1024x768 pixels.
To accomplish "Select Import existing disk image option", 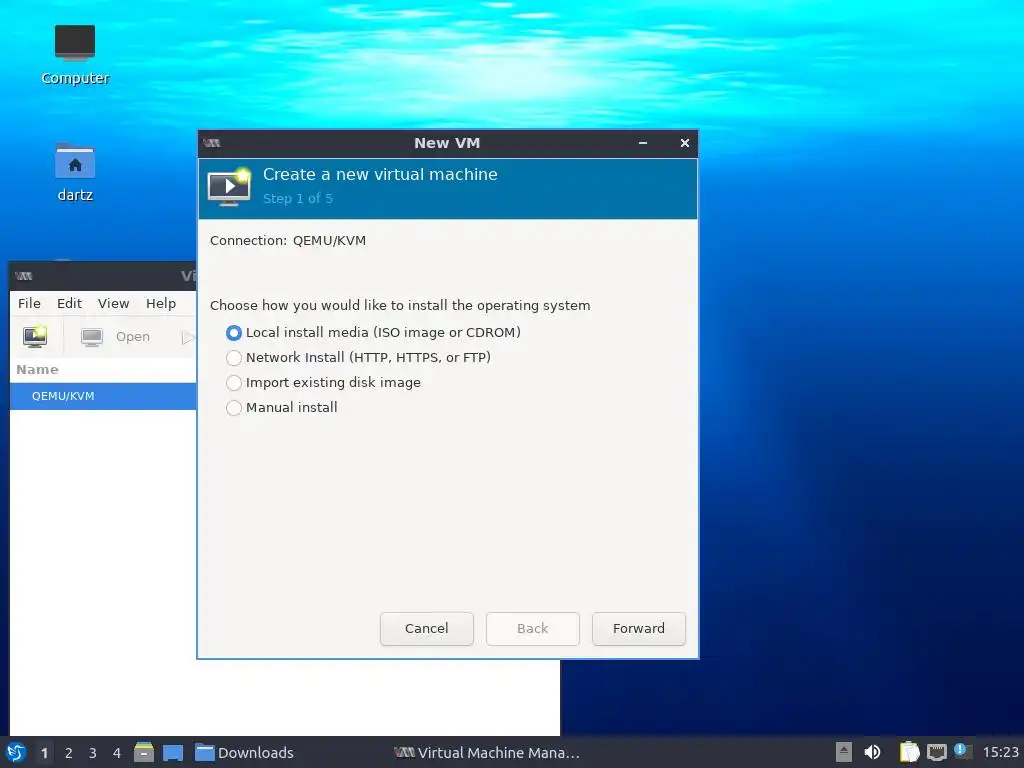I will (323, 382).
